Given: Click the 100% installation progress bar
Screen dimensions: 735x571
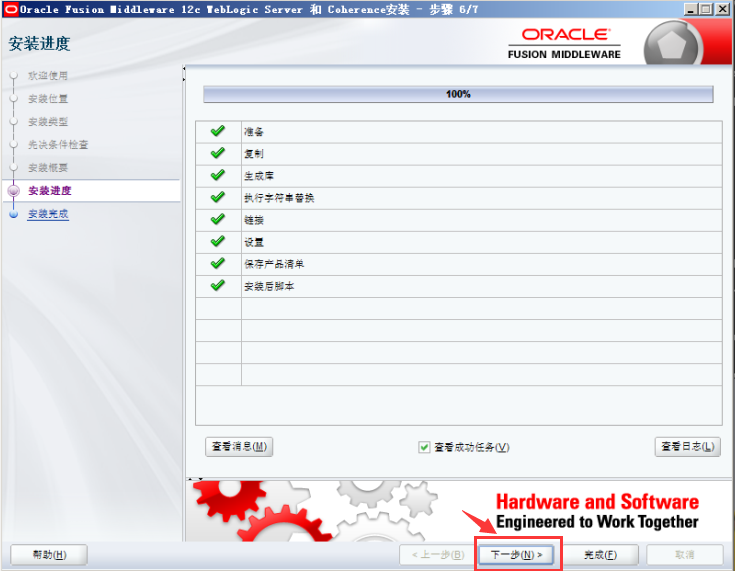Looking at the screenshot, I should (458, 94).
